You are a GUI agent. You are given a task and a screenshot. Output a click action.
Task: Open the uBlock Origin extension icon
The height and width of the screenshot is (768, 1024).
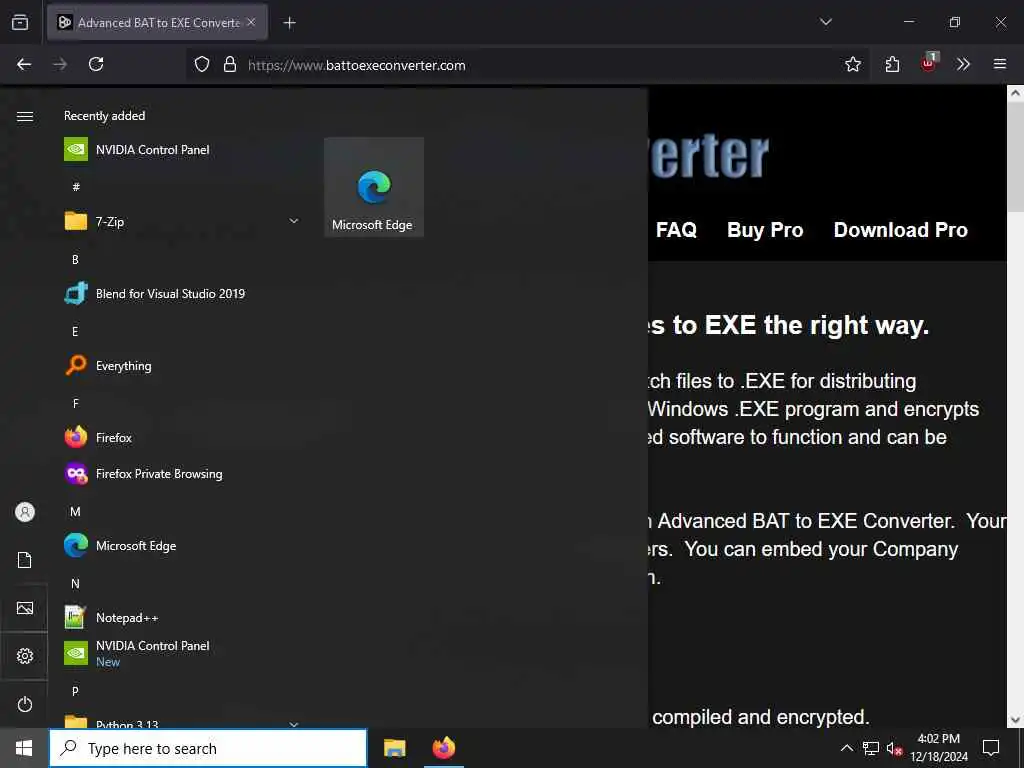point(929,63)
